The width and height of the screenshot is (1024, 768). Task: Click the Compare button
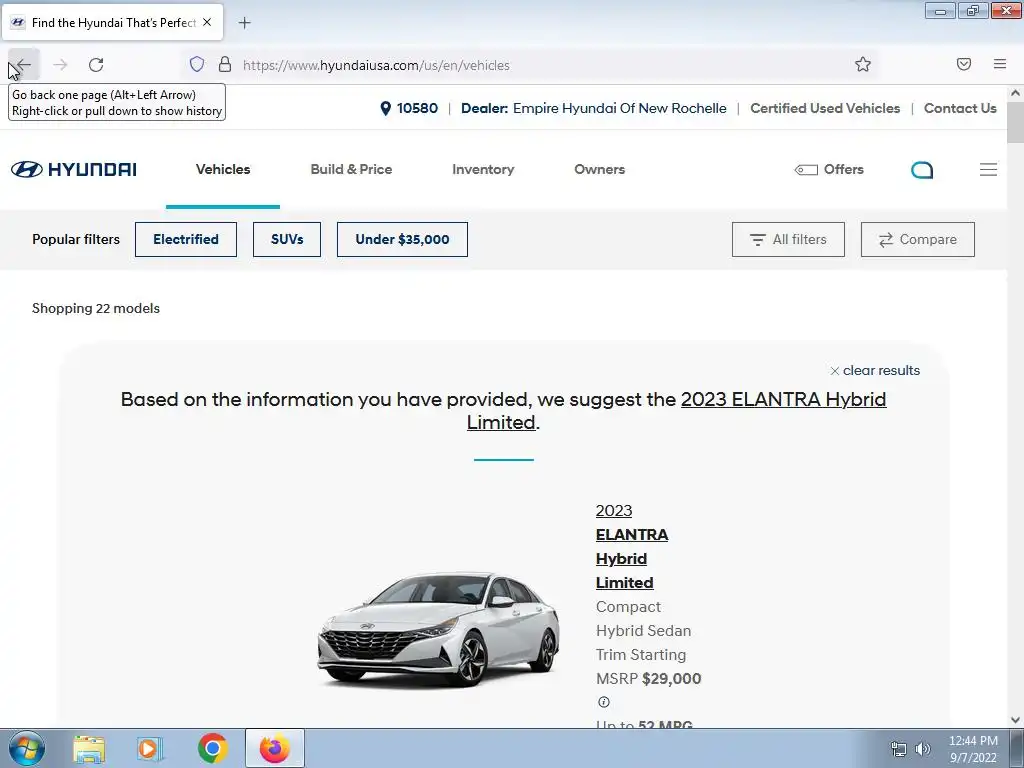[x=918, y=239]
